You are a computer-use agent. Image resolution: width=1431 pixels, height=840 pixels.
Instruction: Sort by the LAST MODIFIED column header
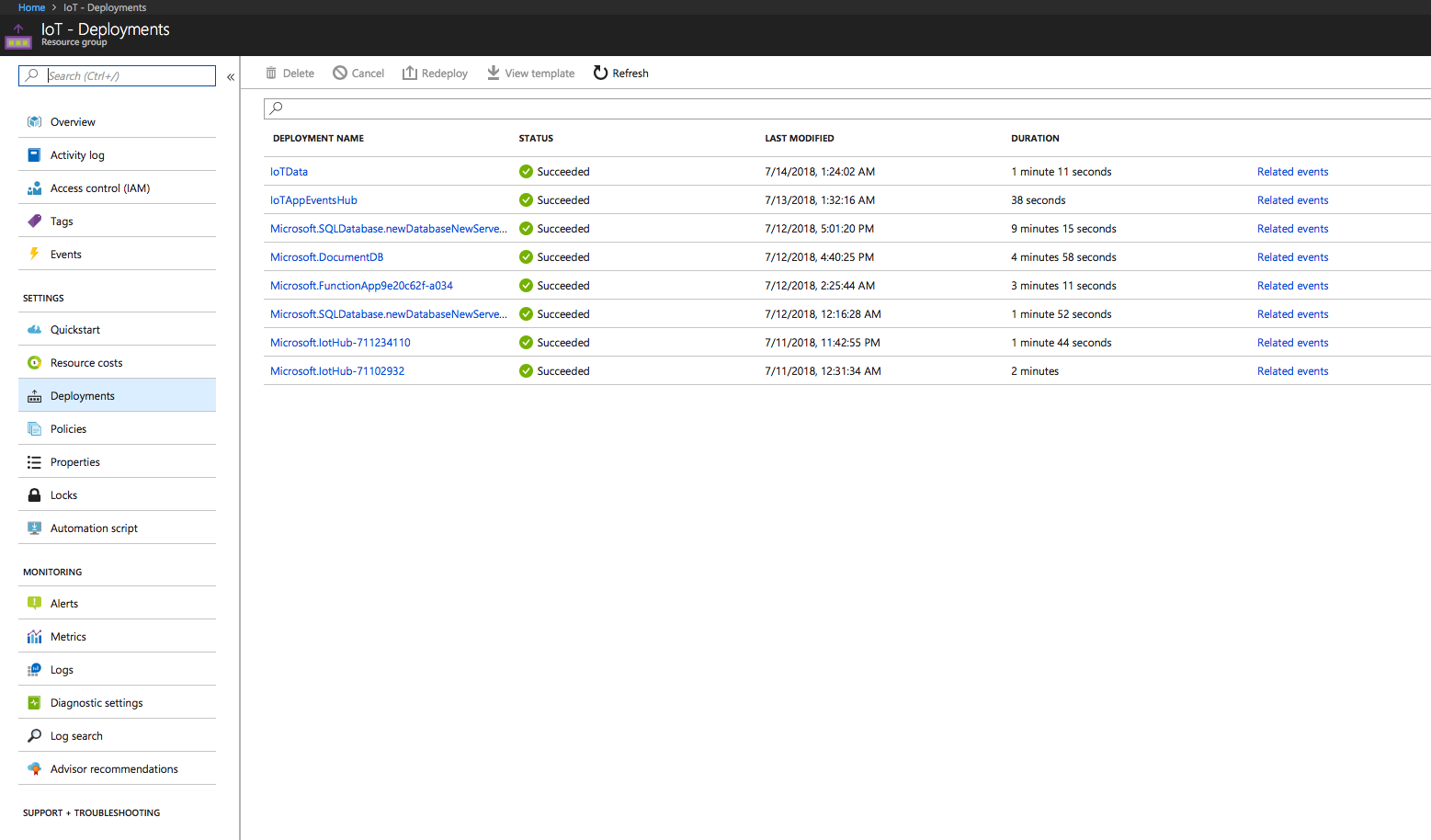coord(800,139)
